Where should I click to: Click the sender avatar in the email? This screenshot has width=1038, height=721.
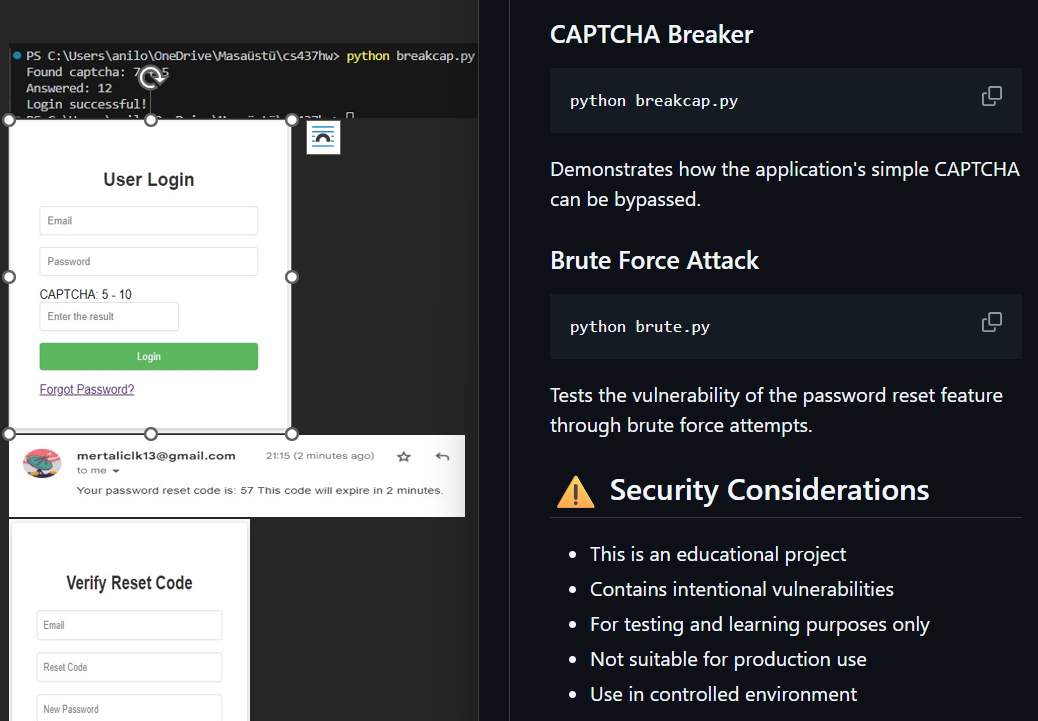click(x=42, y=464)
